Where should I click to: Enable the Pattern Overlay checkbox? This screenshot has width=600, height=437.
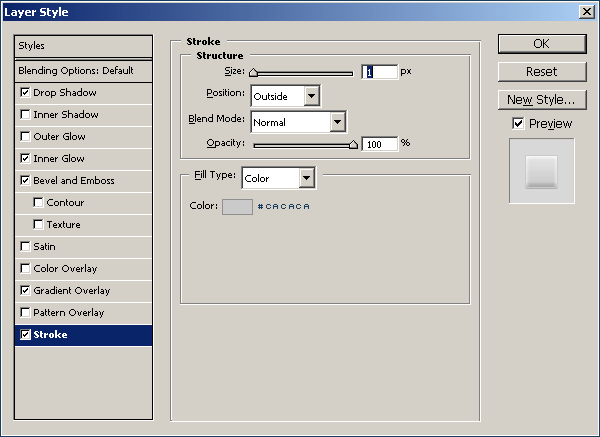[x=25, y=313]
